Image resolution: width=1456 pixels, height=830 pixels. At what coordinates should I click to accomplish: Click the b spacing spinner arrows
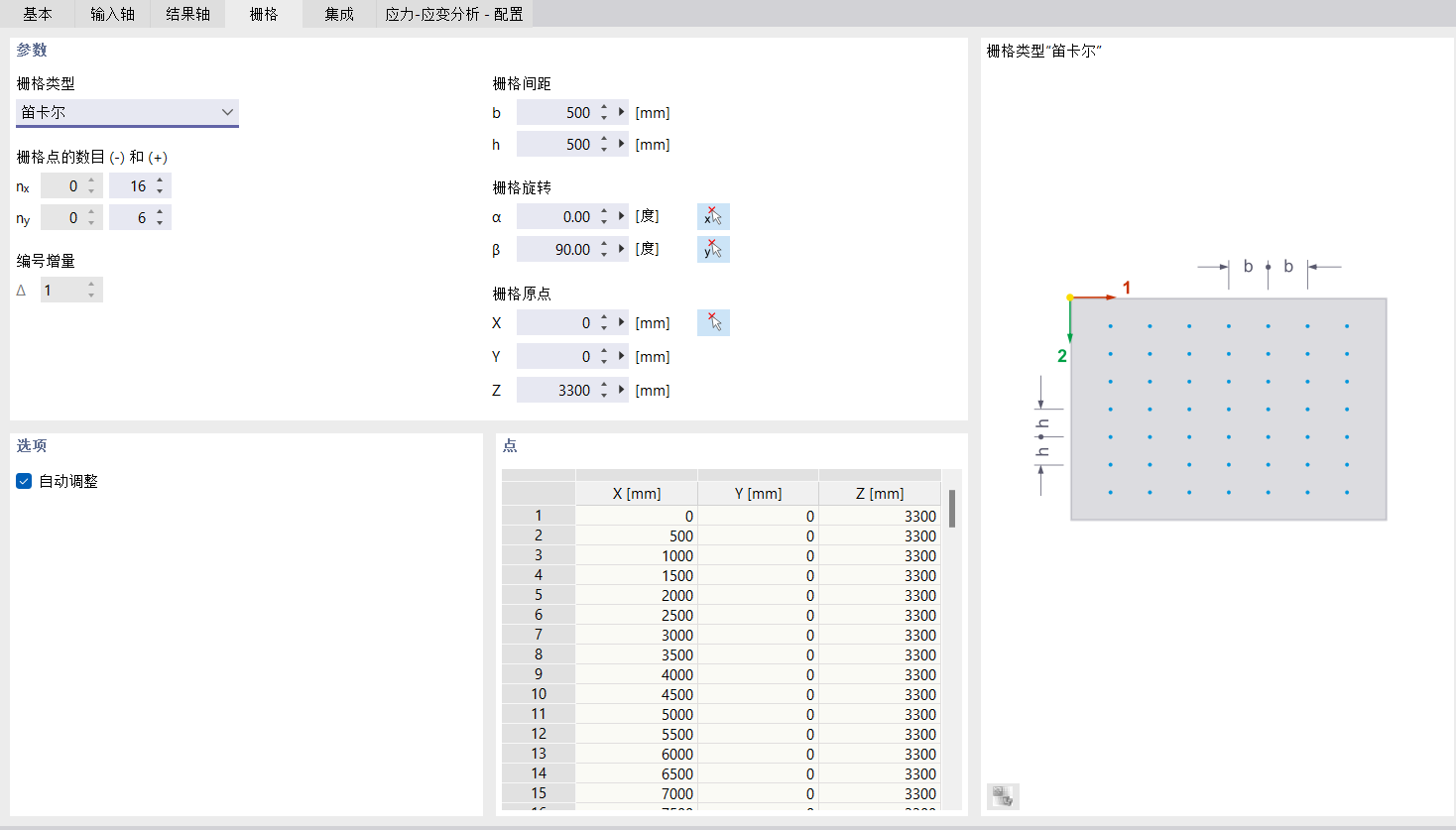click(x=604, y=112)
